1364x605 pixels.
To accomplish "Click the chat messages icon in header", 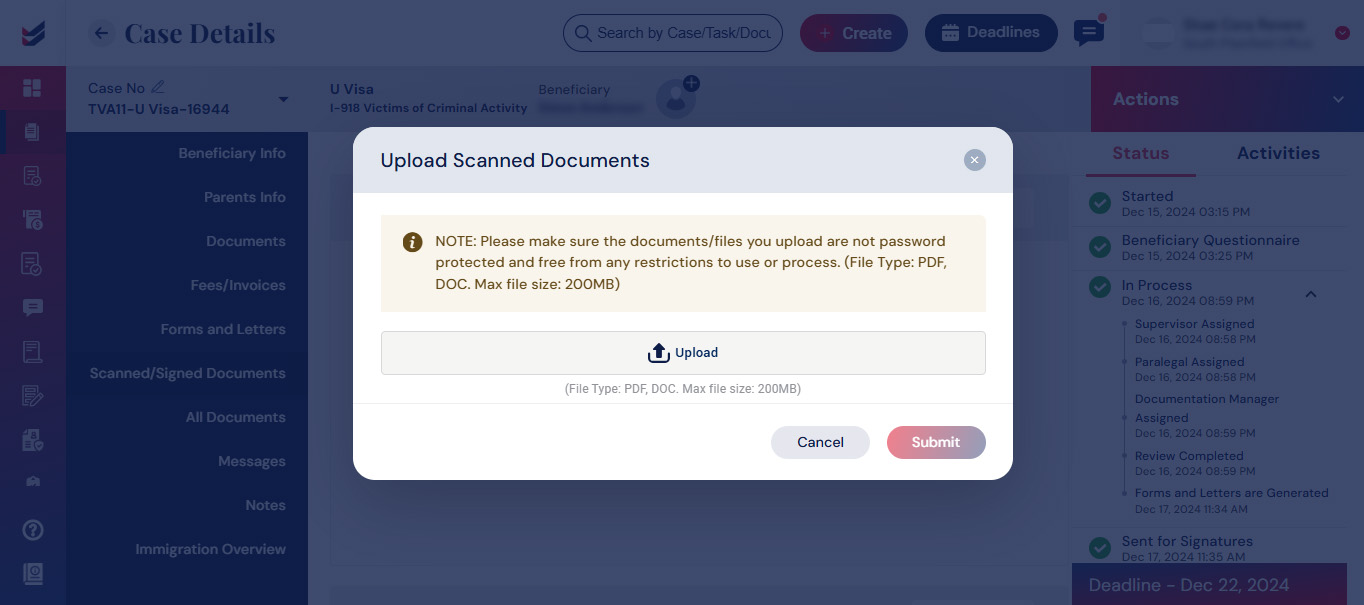I will pyautogui.click(x=1088, y=33).
